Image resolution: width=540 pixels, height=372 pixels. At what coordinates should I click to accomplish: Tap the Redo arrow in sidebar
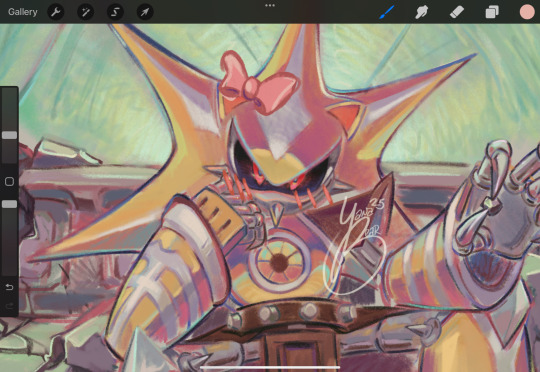9,306
